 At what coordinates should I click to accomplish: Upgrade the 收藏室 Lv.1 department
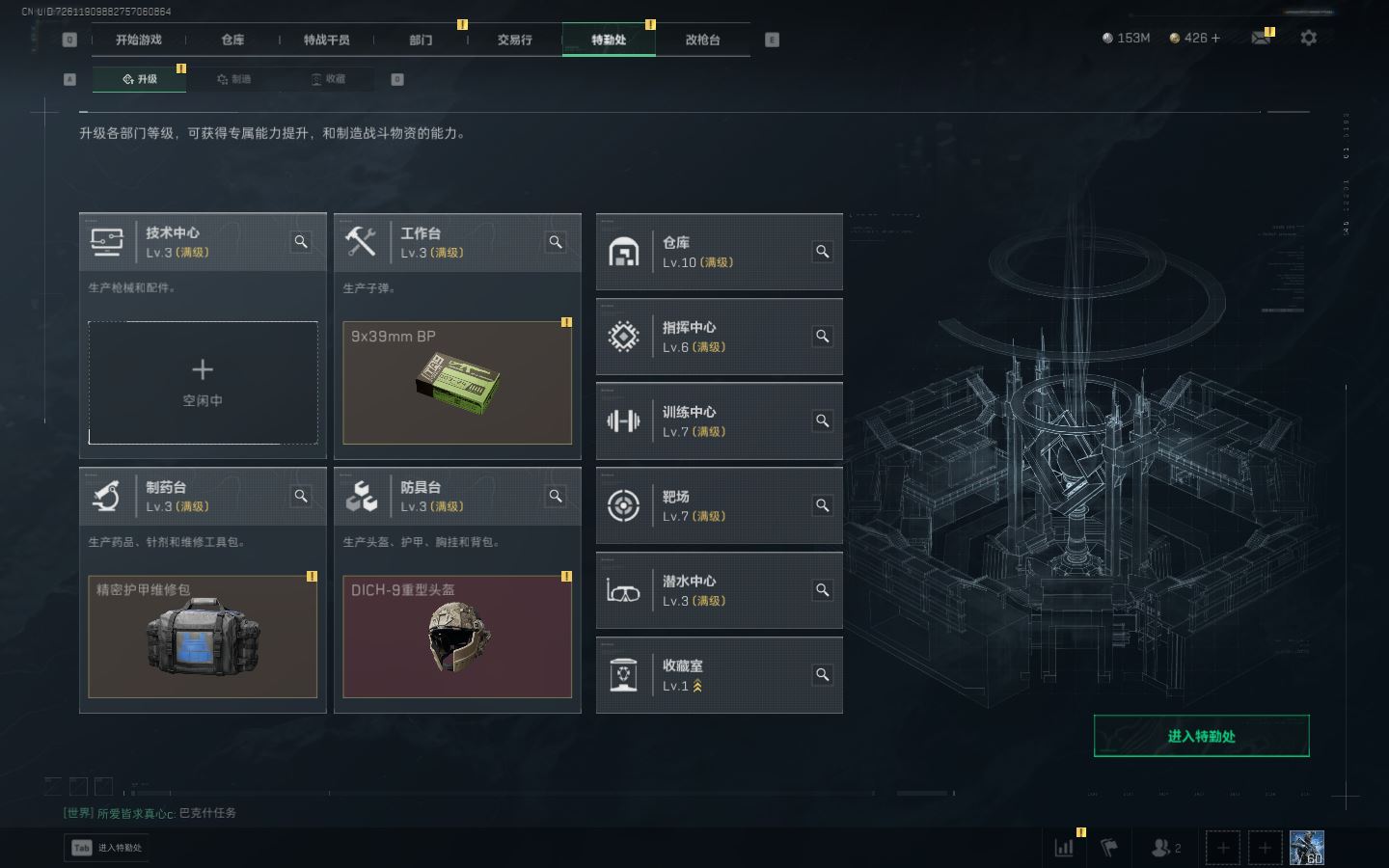point(719,675)
